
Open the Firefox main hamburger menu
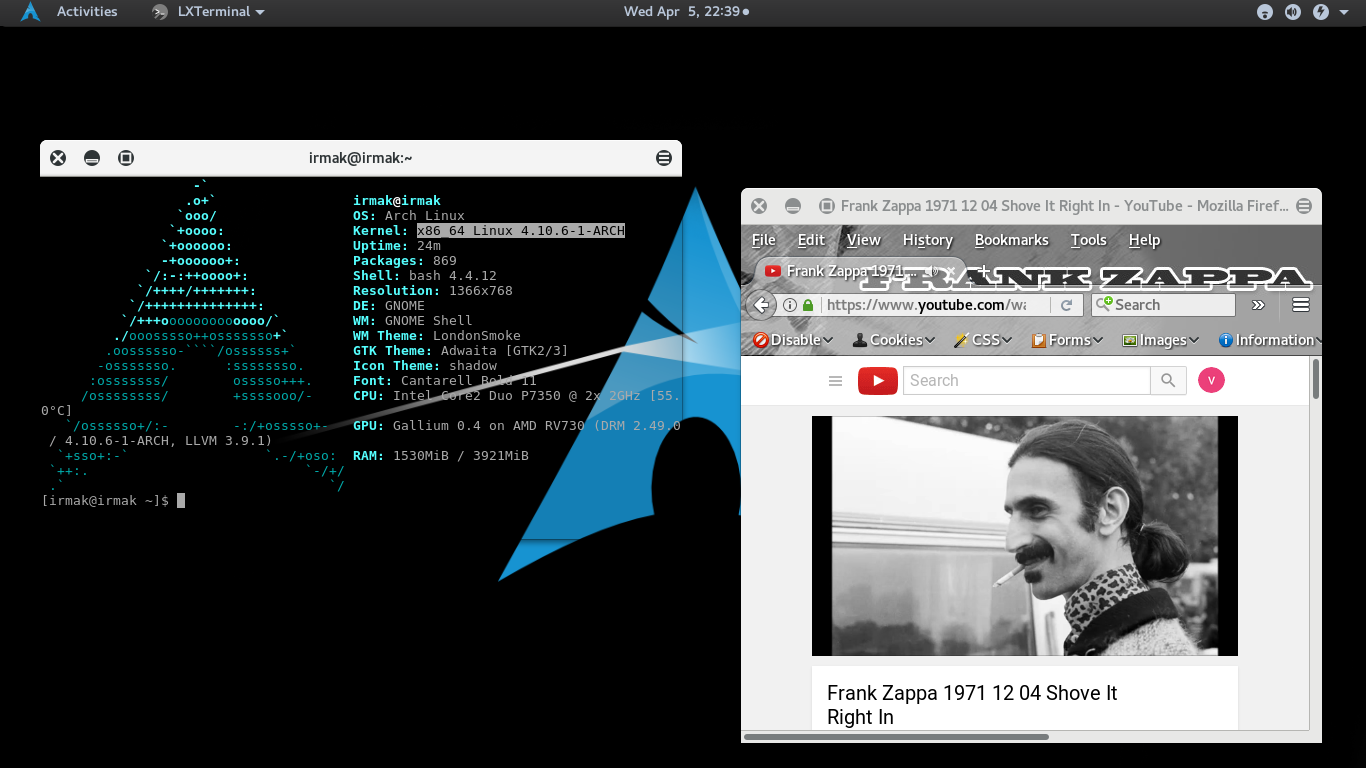point(1301,305)
